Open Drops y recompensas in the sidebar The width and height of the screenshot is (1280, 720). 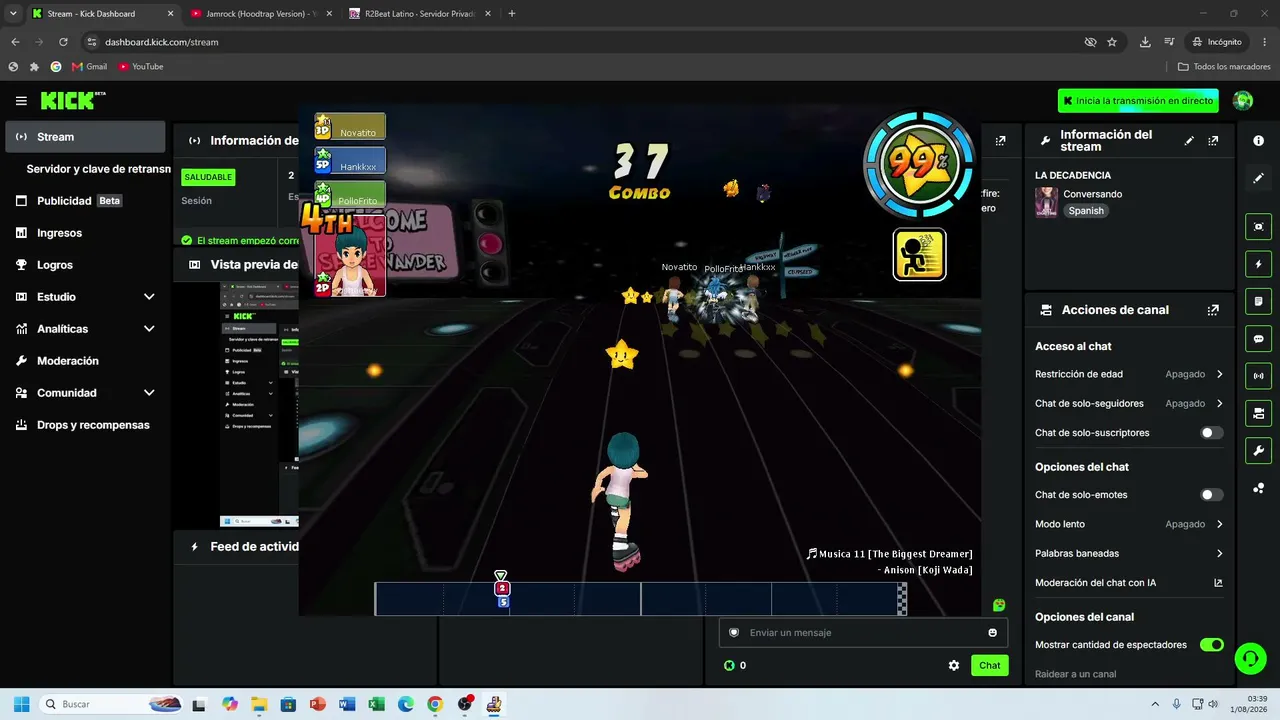click(85, 425)
